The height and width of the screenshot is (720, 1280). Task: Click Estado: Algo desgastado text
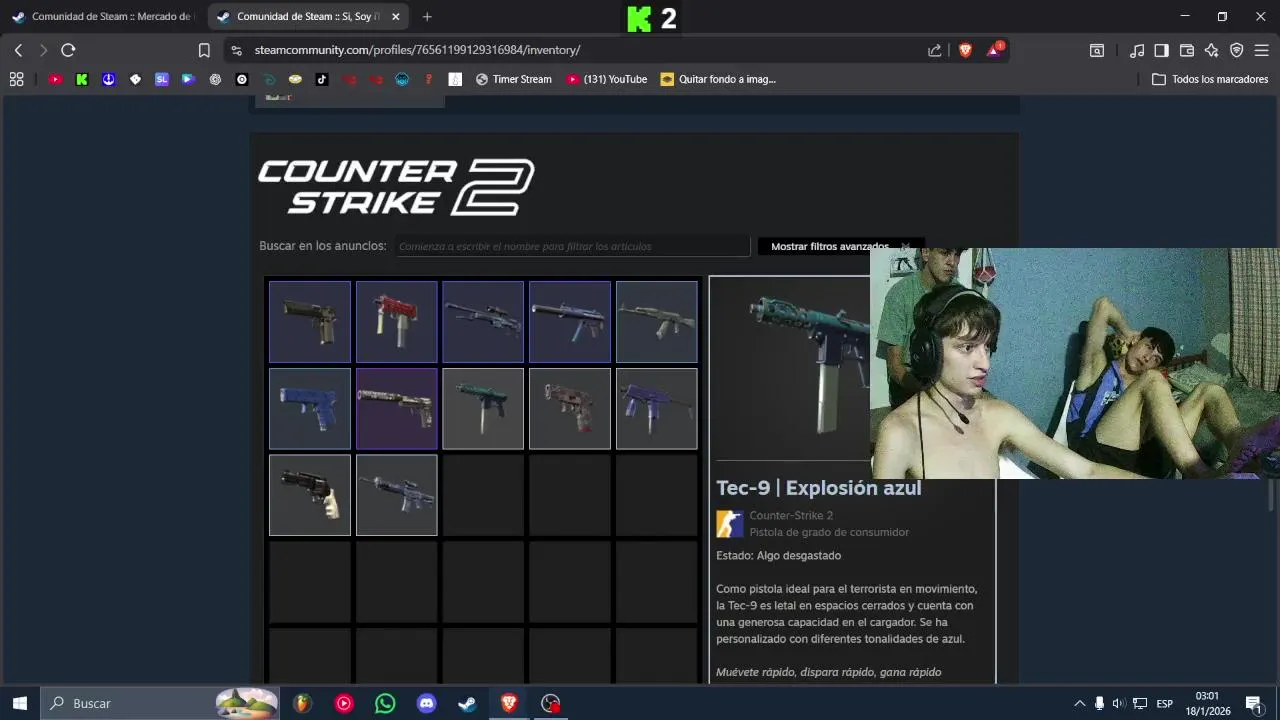[x=779, y=555]
